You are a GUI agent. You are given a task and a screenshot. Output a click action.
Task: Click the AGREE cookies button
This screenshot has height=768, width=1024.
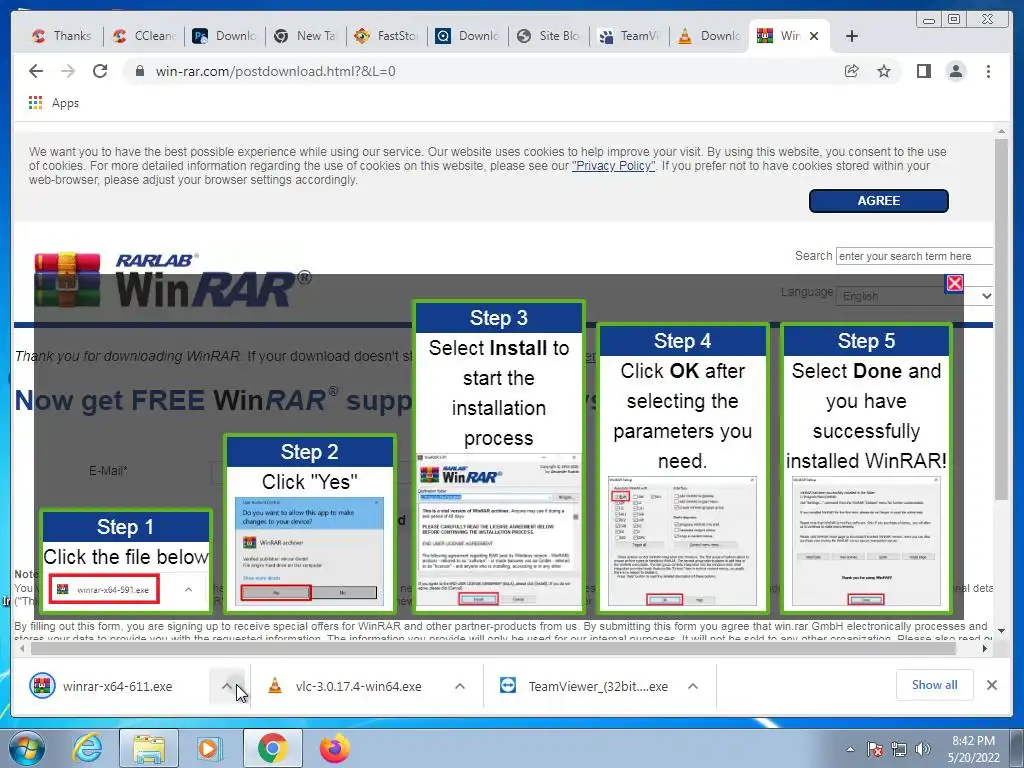point(878,200)
